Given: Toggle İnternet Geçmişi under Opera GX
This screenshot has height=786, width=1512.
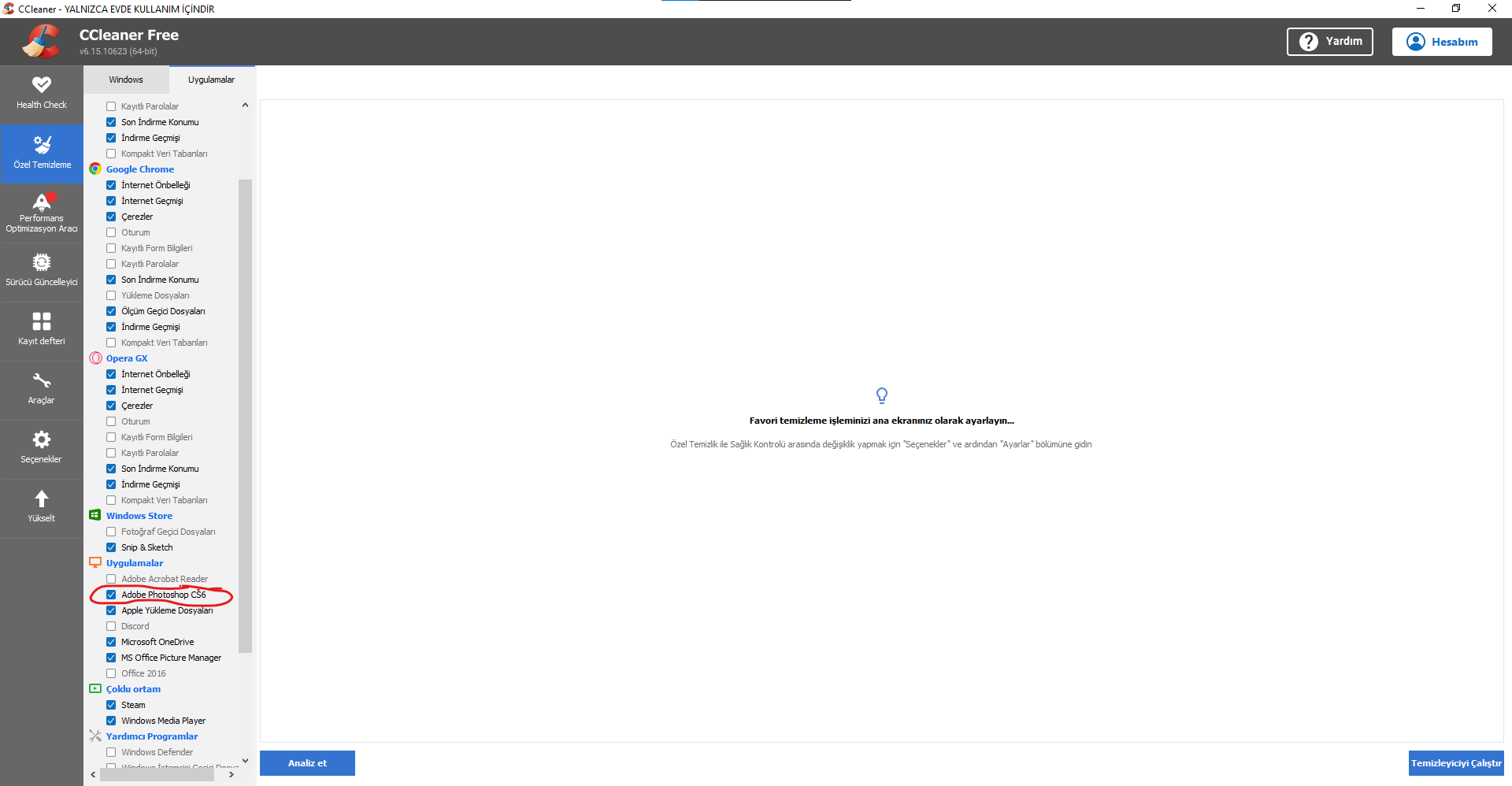Looking at the screenshot, I should [111, 390].
